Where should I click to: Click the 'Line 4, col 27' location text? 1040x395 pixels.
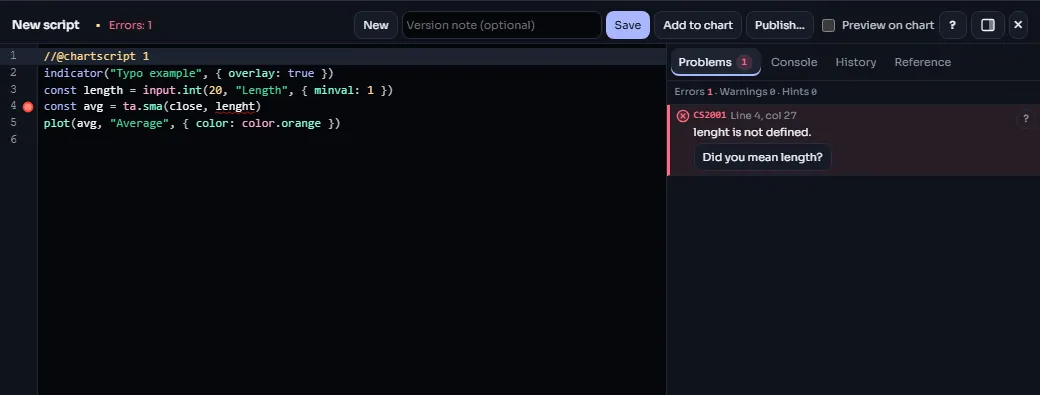(x=763, y=115)
